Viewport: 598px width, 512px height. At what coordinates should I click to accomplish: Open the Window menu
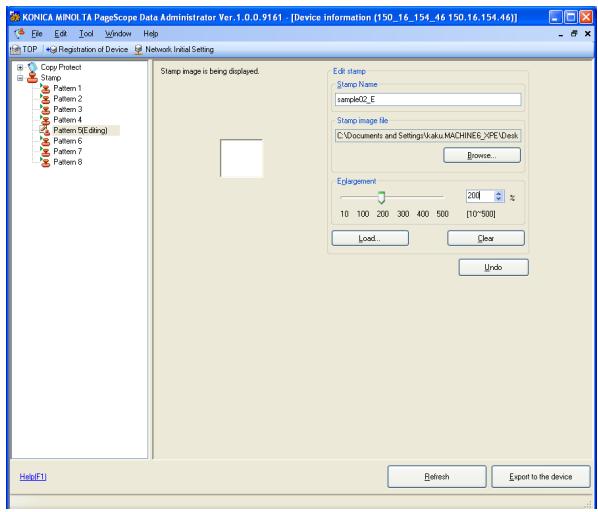[x=118, y=34]
